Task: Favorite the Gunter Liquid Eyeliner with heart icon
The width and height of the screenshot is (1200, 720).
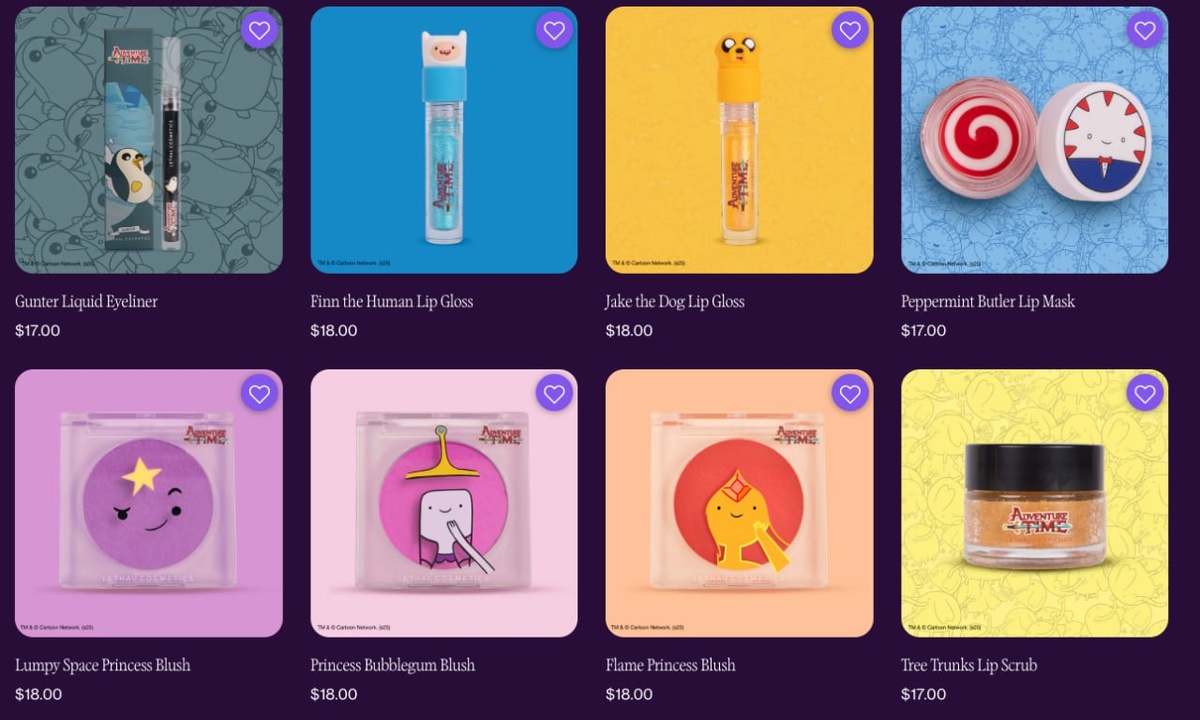Action: 259,30
